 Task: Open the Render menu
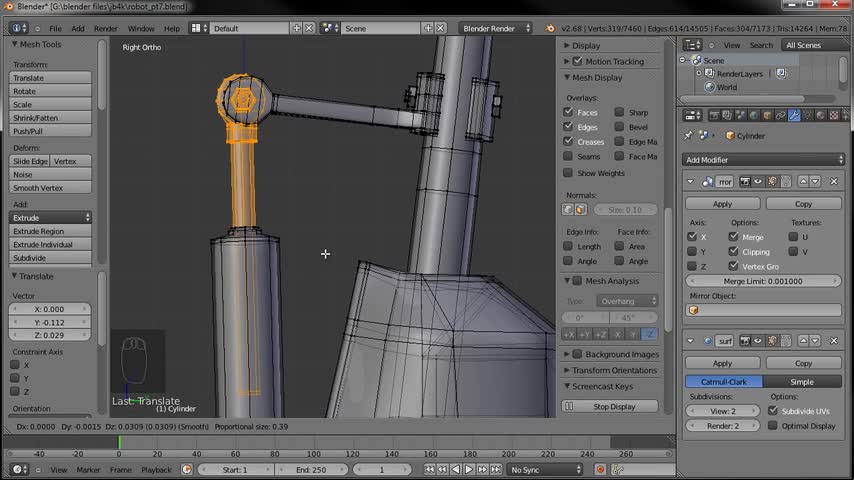click(105, 28)
